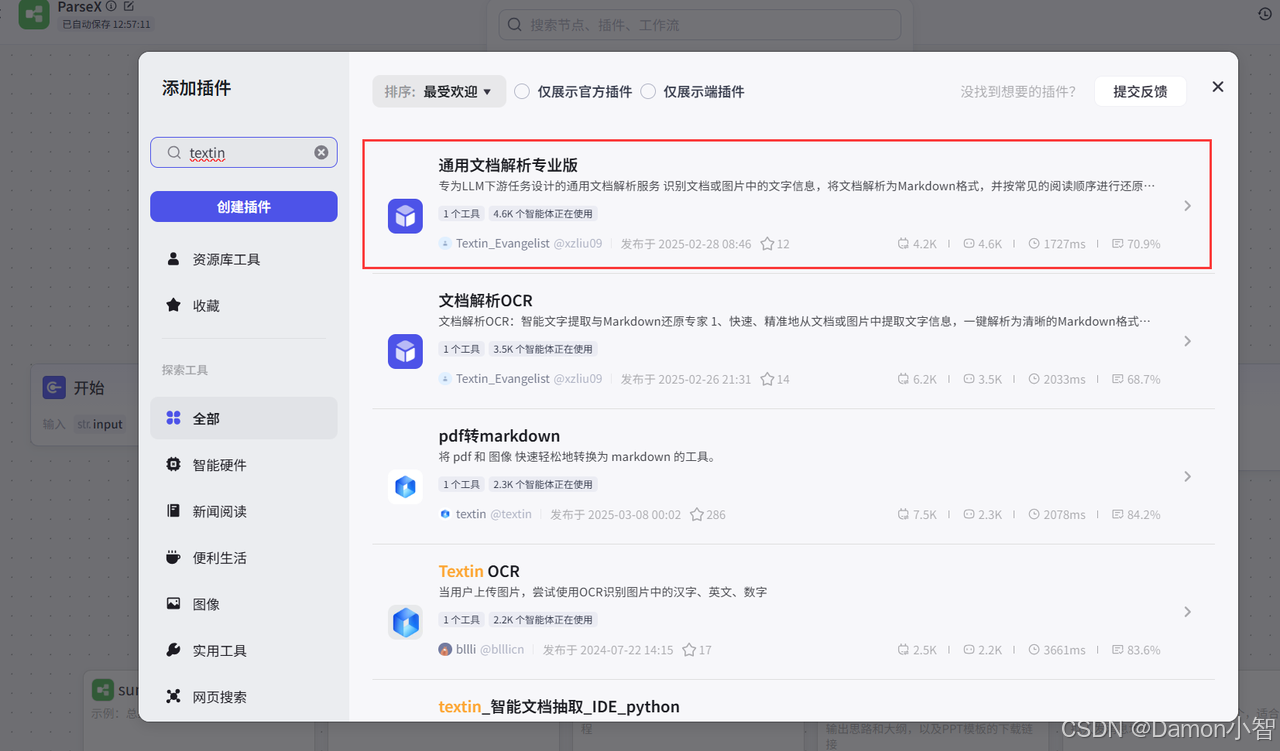
Task: Click the 1727ms response time stat
Action: click(x=1057, y=244)
